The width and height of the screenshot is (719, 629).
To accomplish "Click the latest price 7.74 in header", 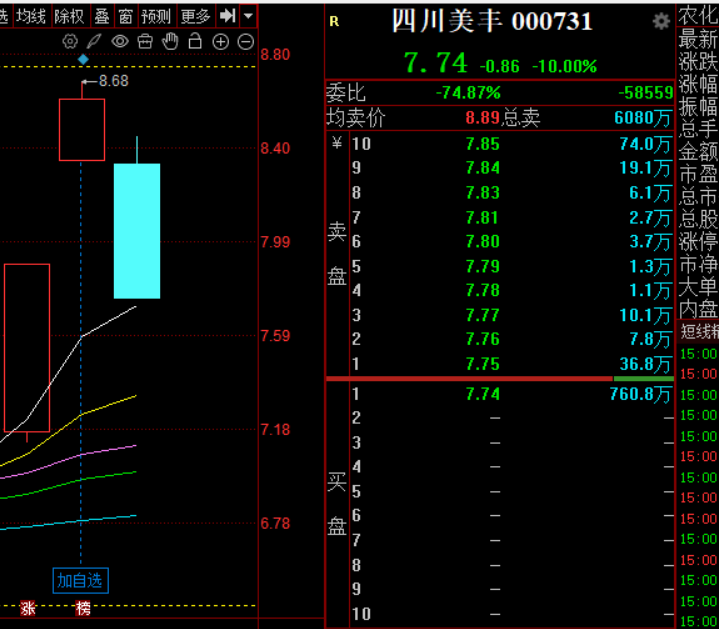I will coord(436,63).
